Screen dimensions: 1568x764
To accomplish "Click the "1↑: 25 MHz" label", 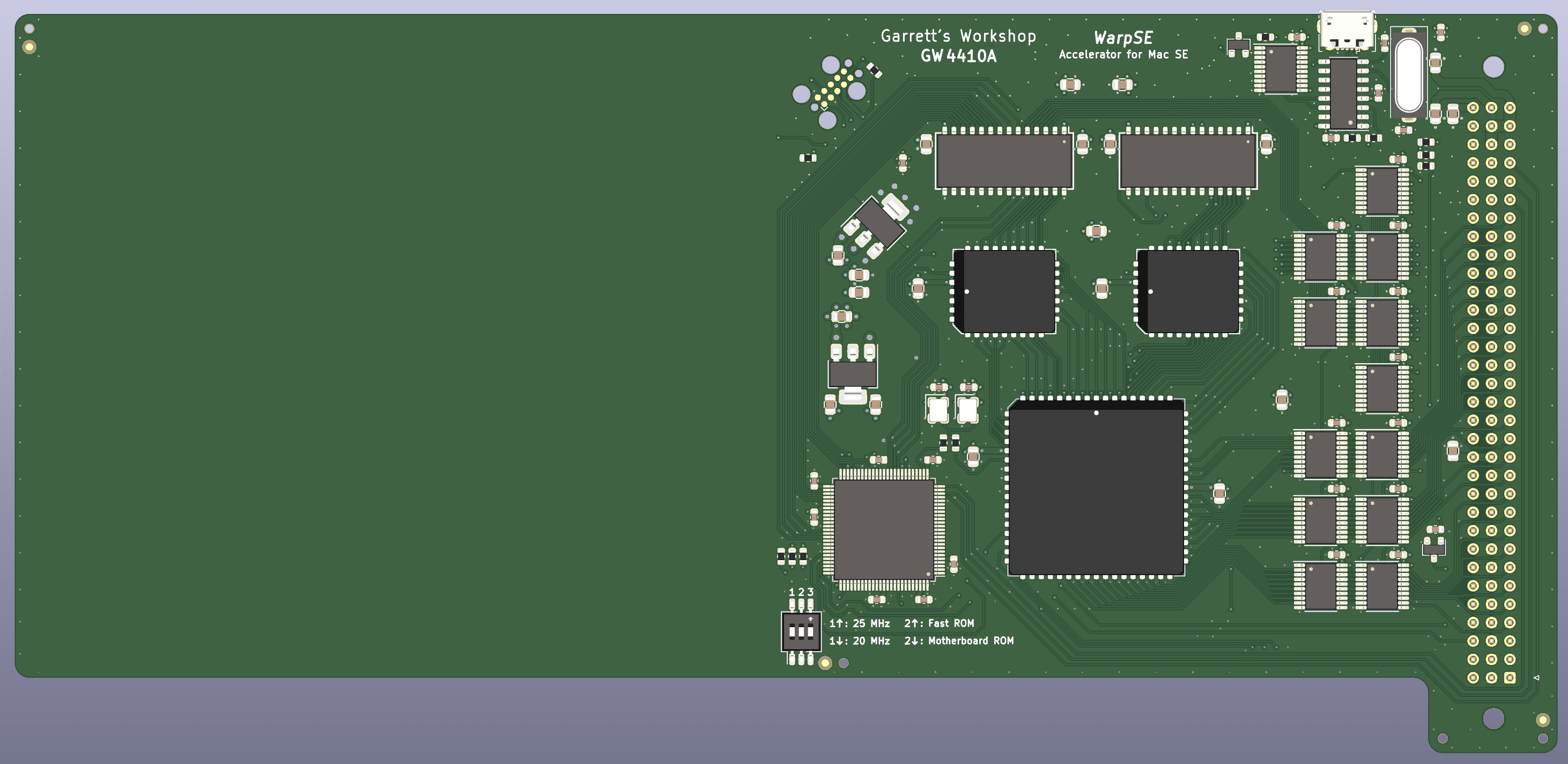I will (x=860, y=623).
